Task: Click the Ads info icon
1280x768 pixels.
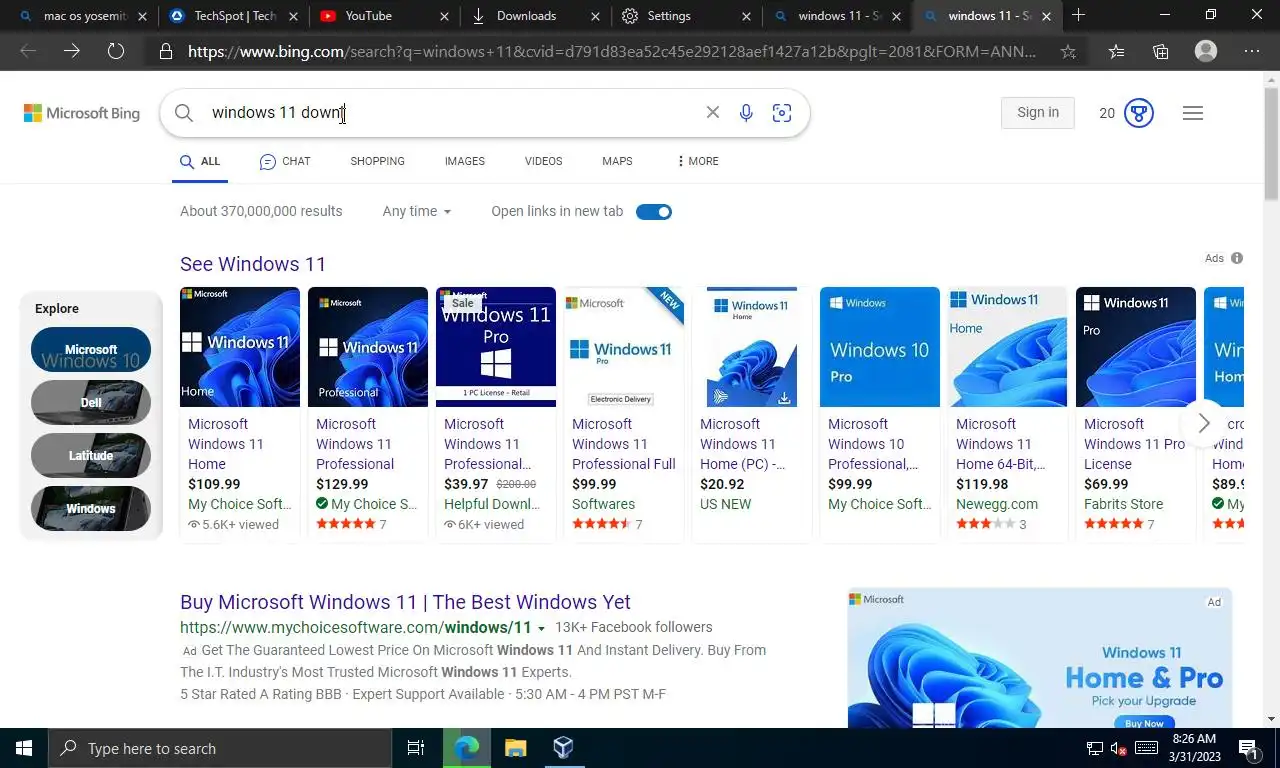Action: click(x=1237, y=258)
